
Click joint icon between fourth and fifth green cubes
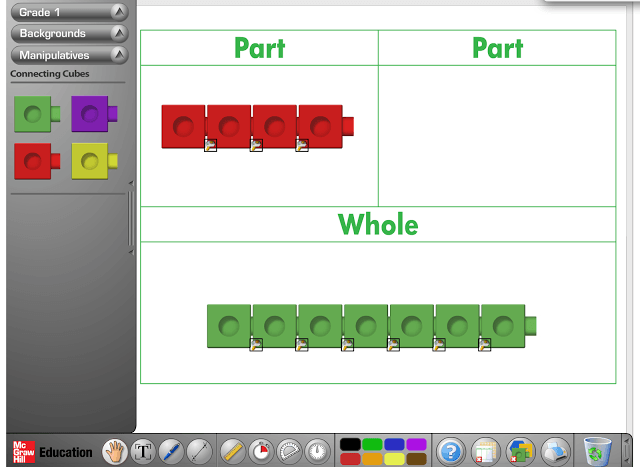tap(393, 345)
